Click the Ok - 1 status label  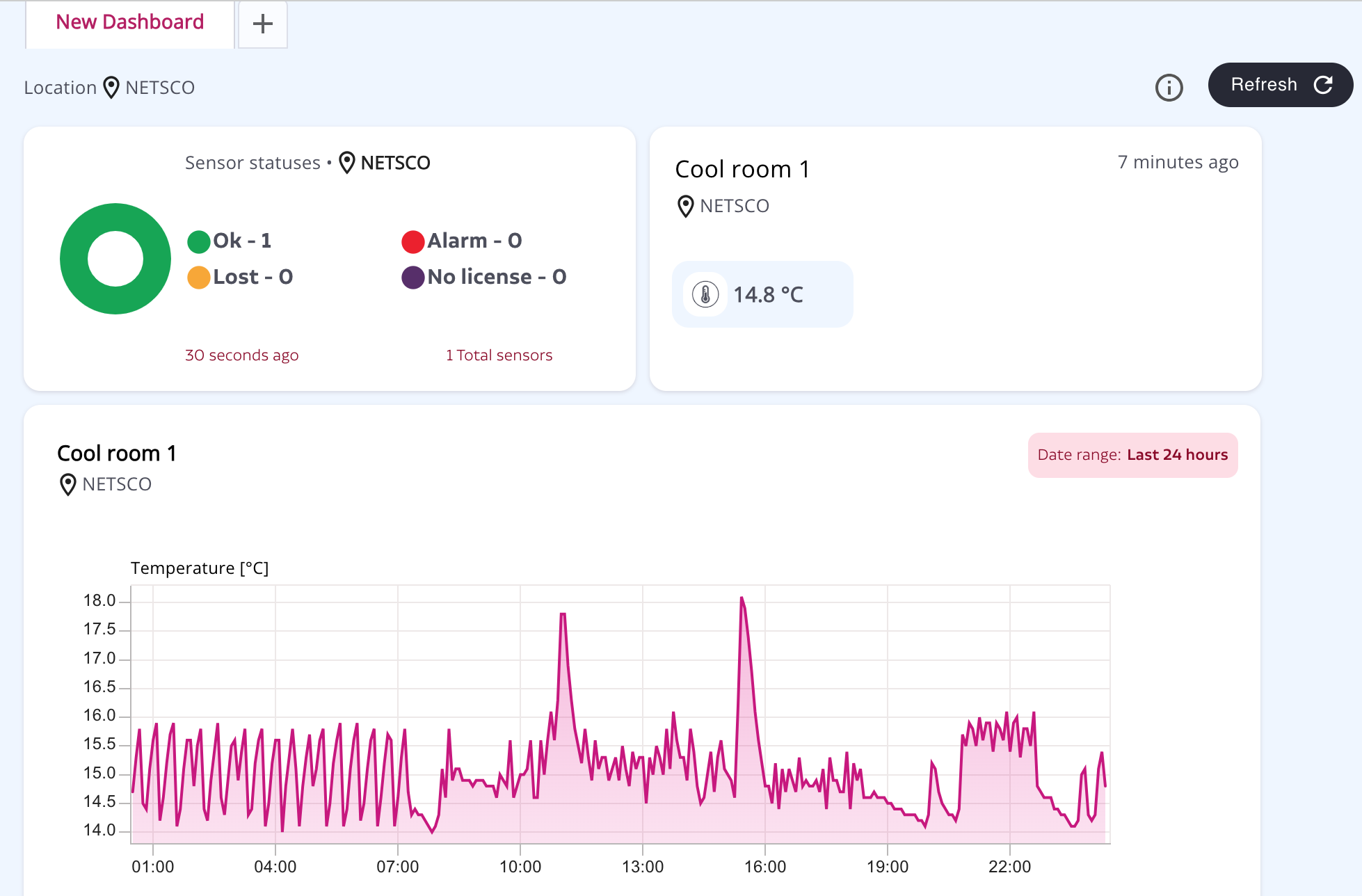click(242, 241)
